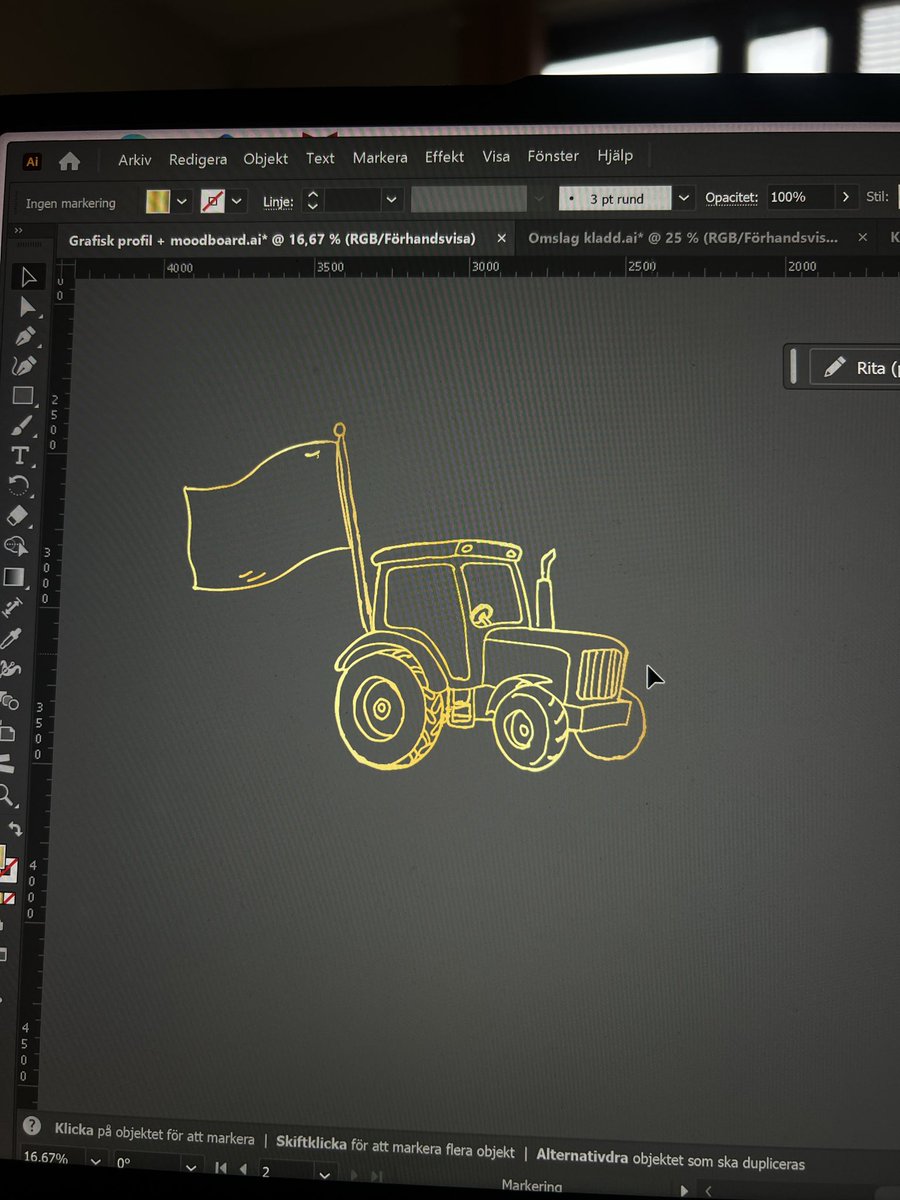
Task: Select the Zoom magnifier tool
Action: pyautogui.click(x=7, y=797)
